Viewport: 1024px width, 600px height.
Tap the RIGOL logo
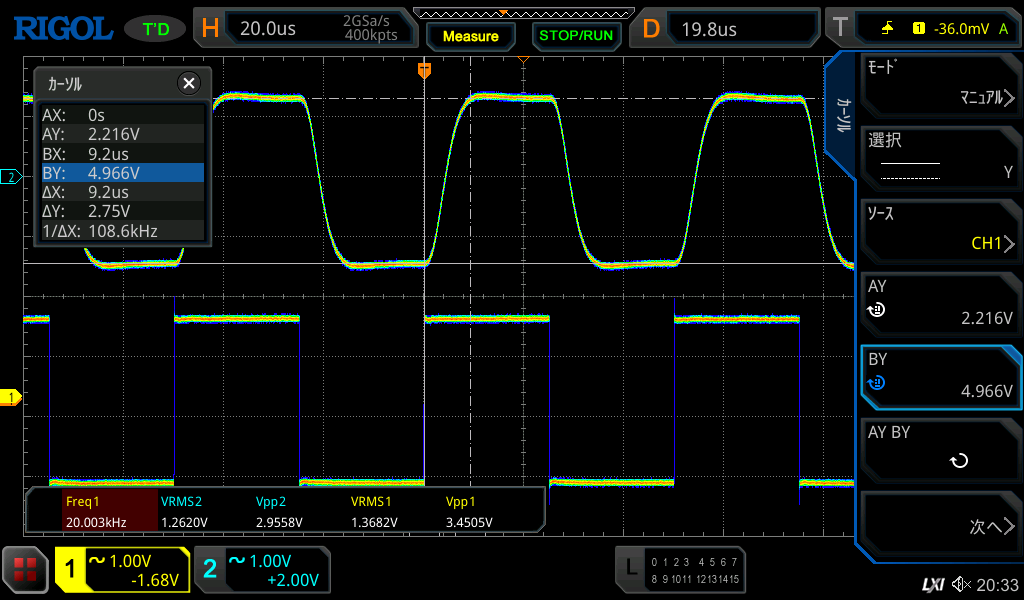click(62, 28)
